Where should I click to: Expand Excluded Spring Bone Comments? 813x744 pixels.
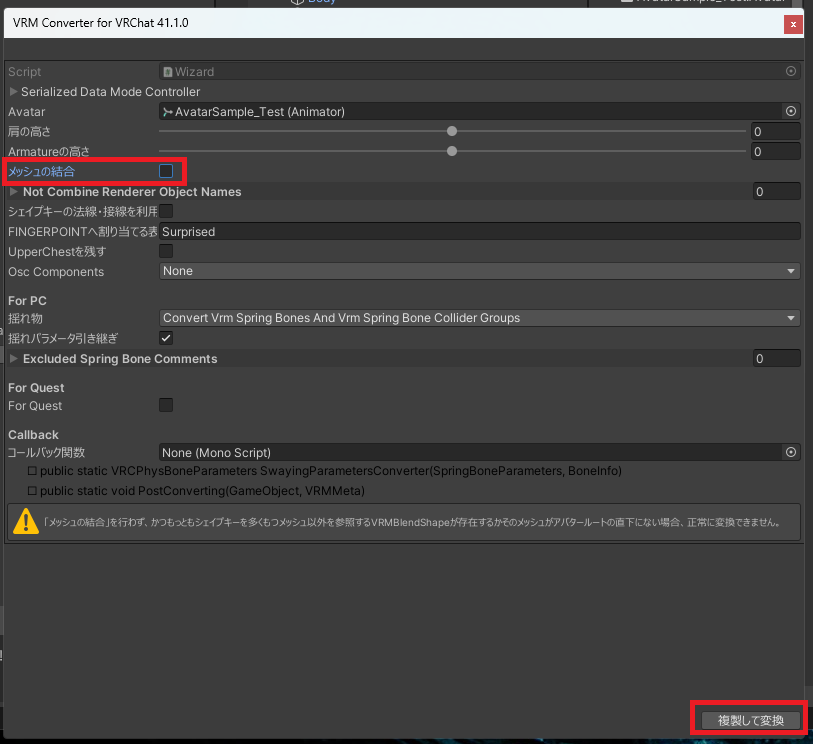click(x=14, y=358)
